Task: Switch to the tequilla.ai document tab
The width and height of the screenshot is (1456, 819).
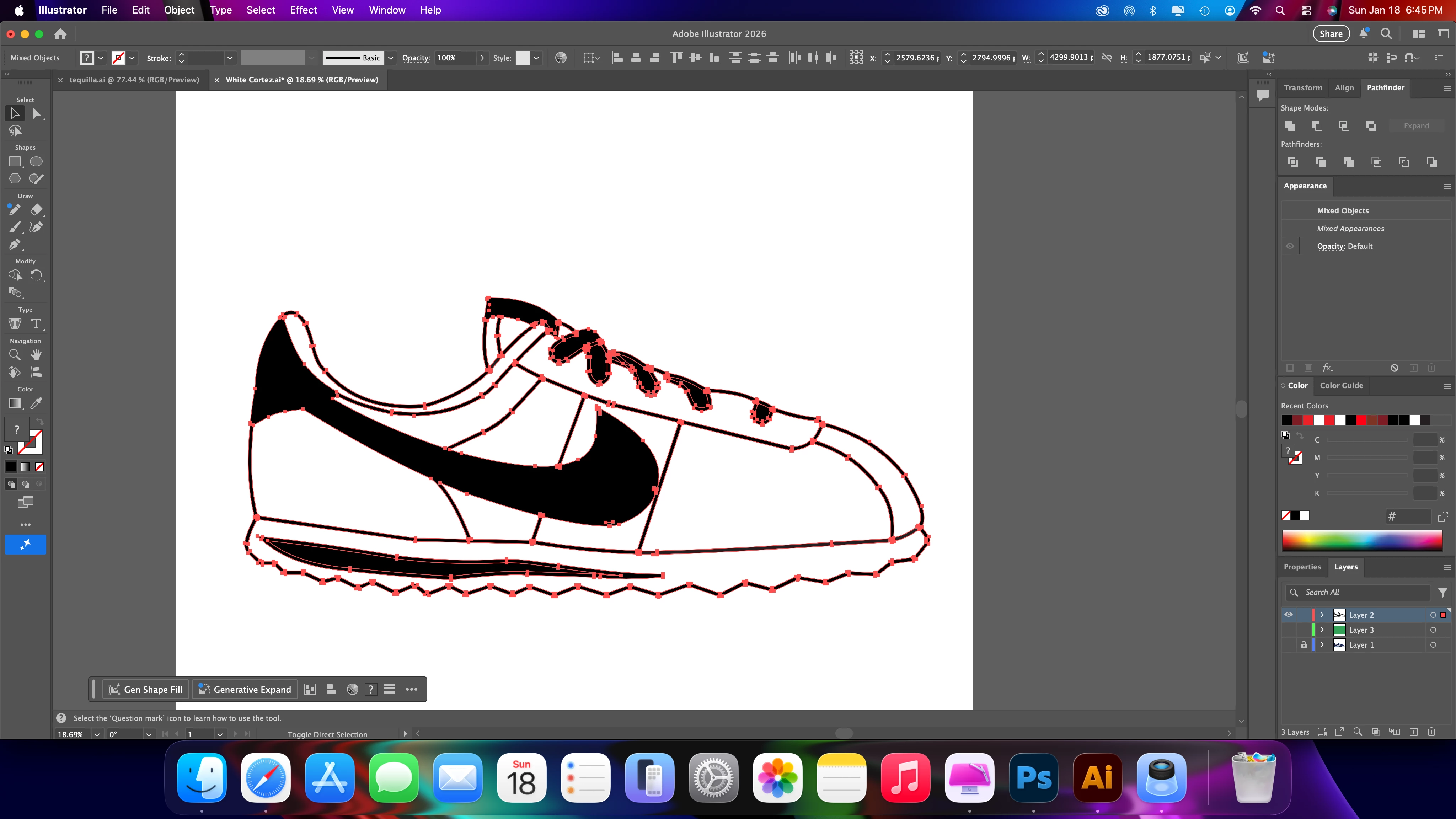Action: (134, 80)
